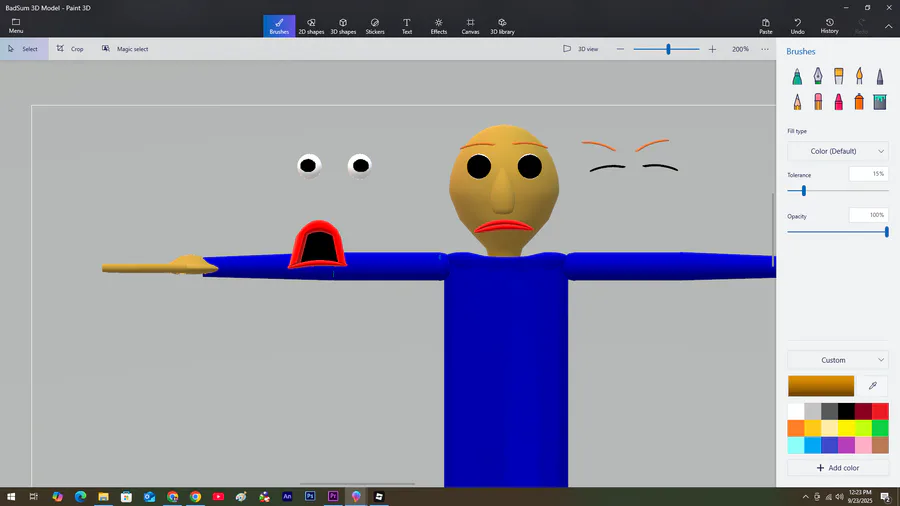Choose the black color swatch
The image size is (900, 506).
[x=847, y=411]
